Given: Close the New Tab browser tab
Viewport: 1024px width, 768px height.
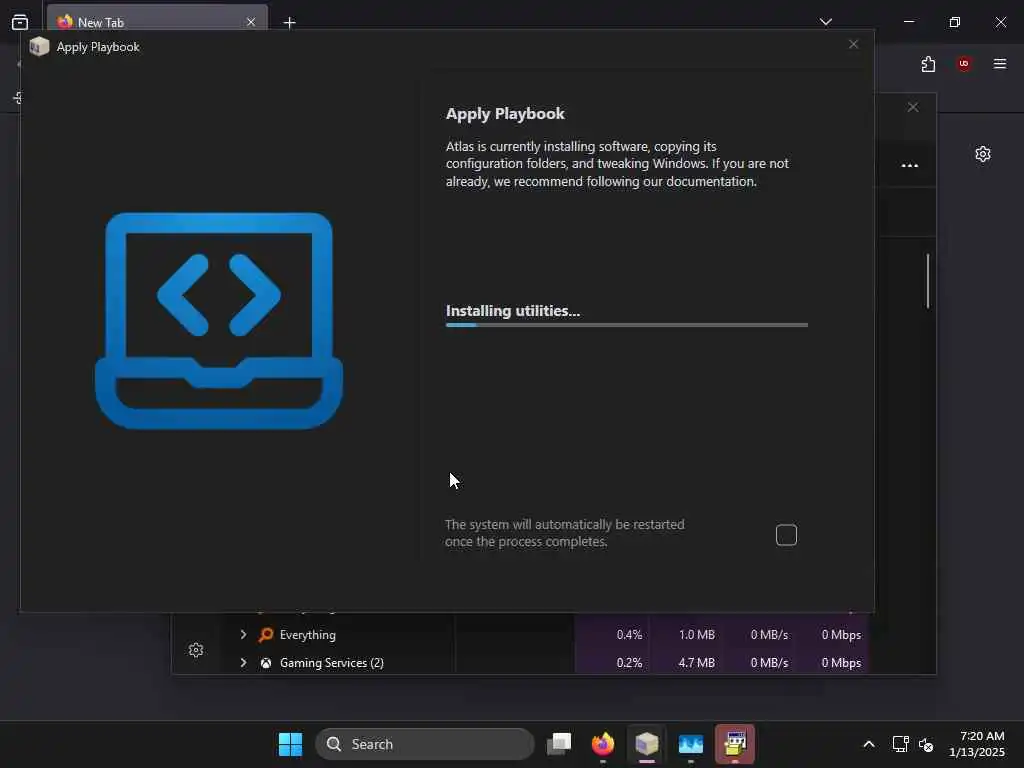Looking at the screenshot, I should 251,22.
